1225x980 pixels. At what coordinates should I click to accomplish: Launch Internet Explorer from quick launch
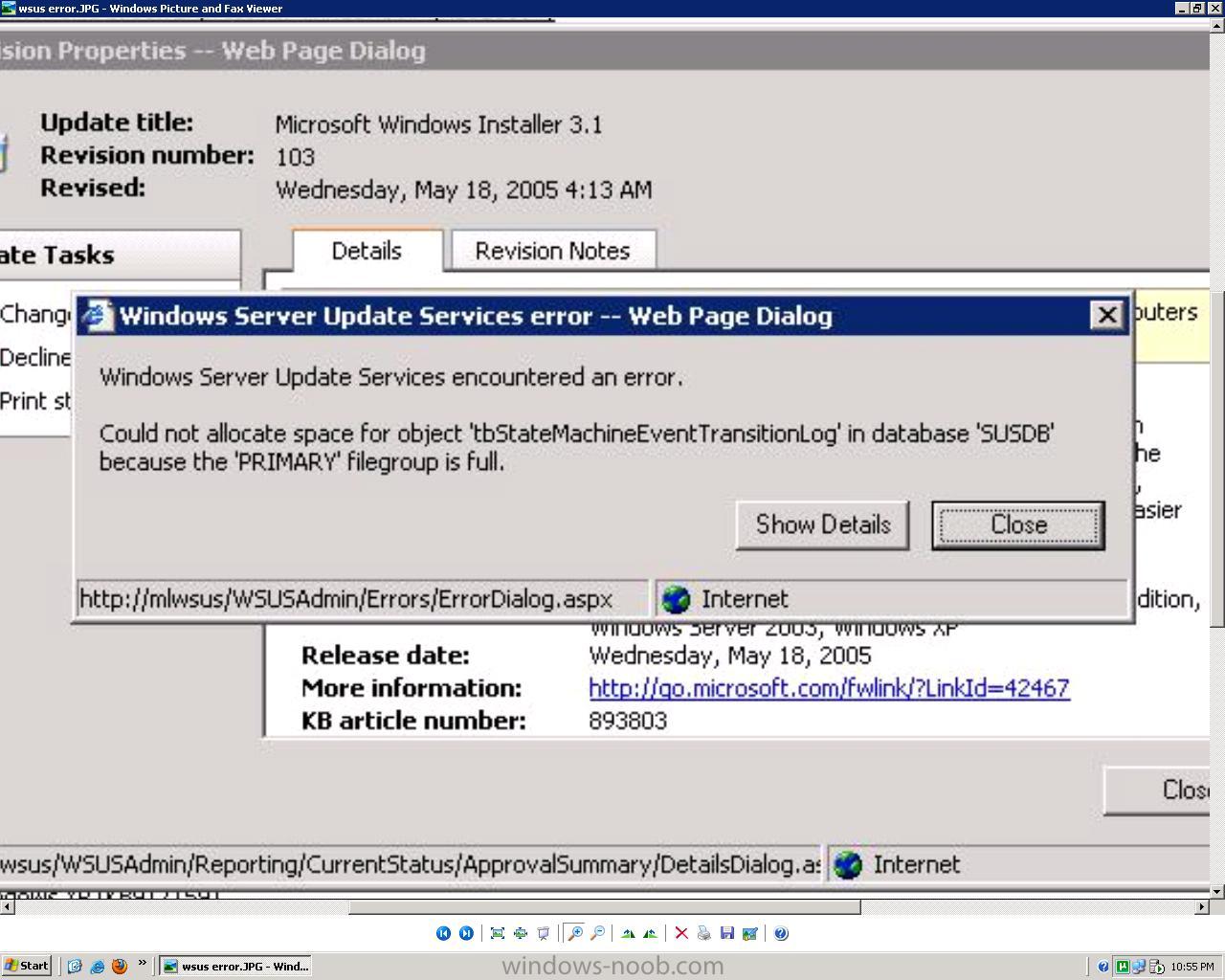point(97,967)
